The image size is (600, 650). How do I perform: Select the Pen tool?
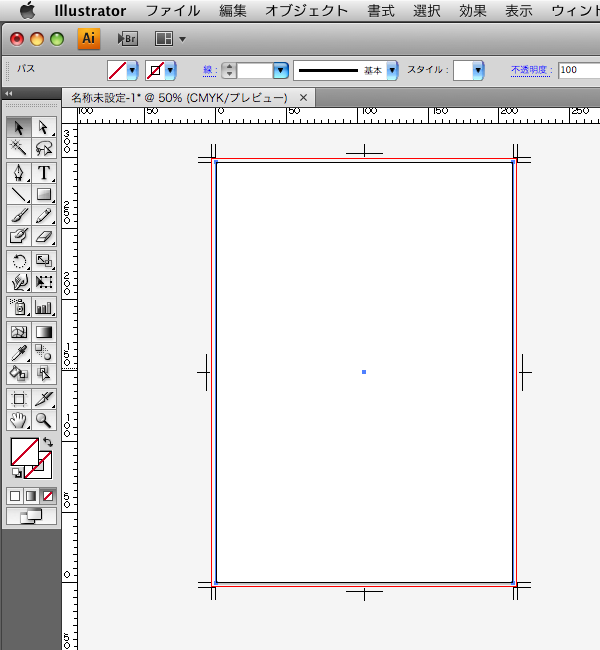[x=18, y=172]
